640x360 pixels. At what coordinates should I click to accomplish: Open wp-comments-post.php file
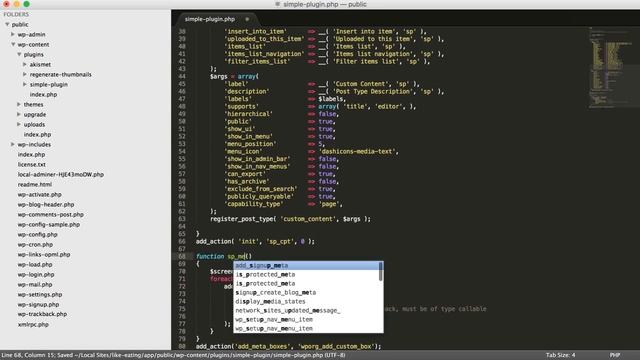pos(51,214)
